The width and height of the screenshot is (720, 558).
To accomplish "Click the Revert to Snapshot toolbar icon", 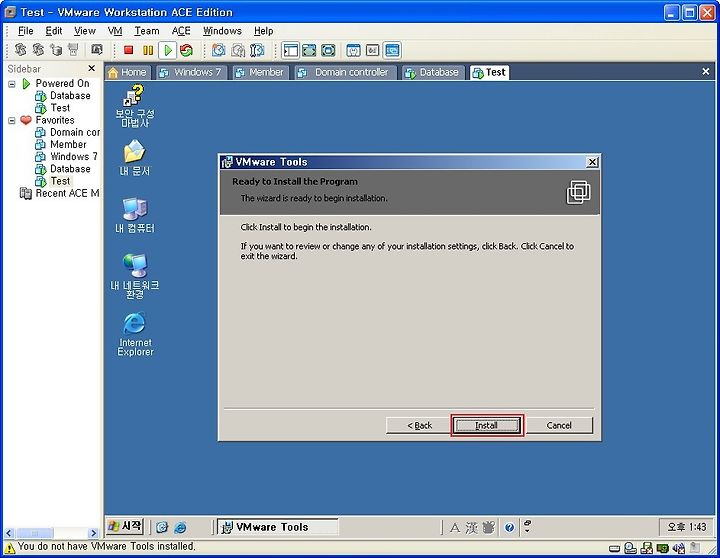I will tap(238, 50).
